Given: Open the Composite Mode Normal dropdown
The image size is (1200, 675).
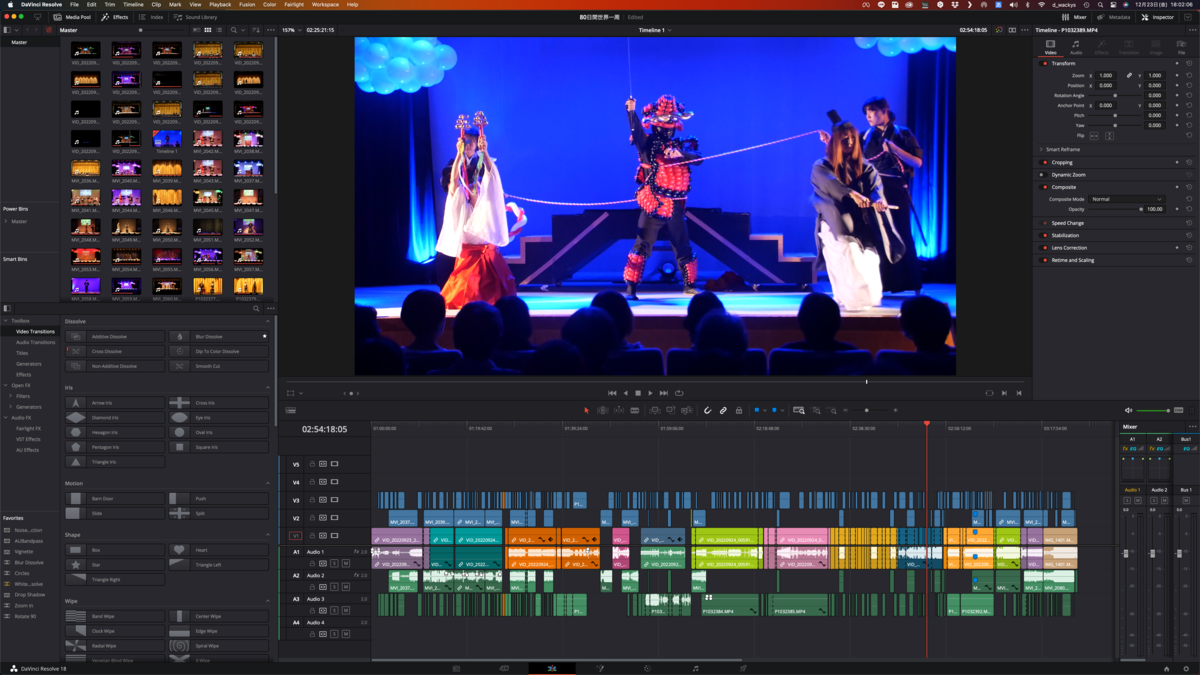Looking at the screenshot, I should (x=1126, y=199).
